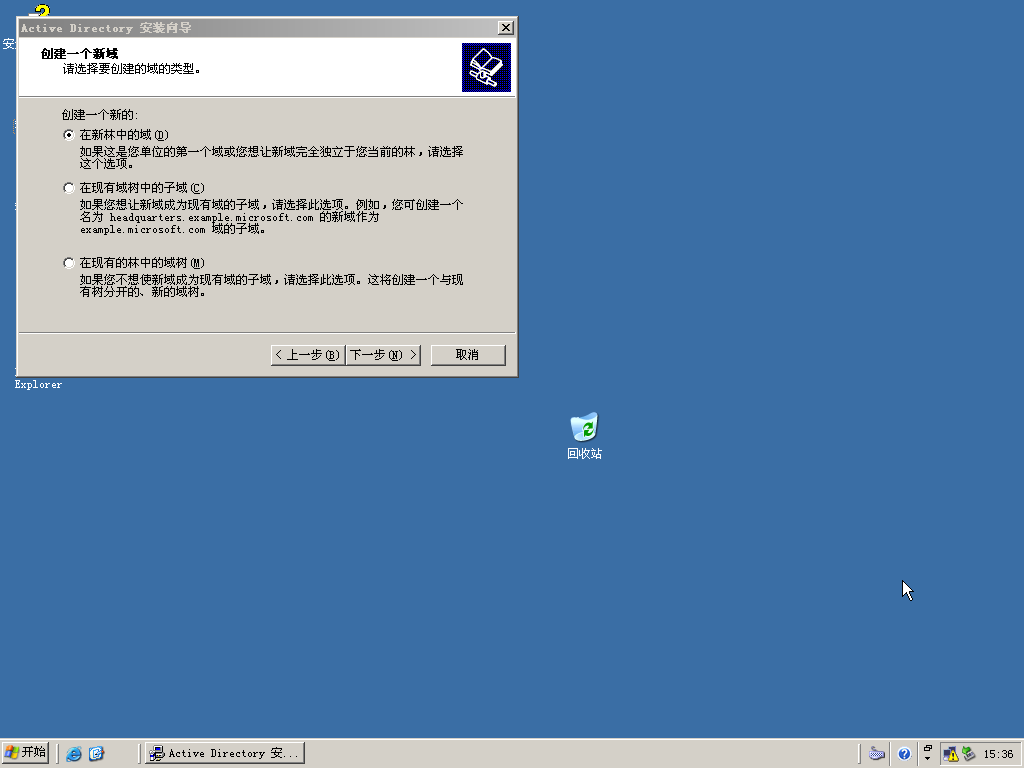
Task: Close the Active Directory wizard window
Action: pos(505,27)
